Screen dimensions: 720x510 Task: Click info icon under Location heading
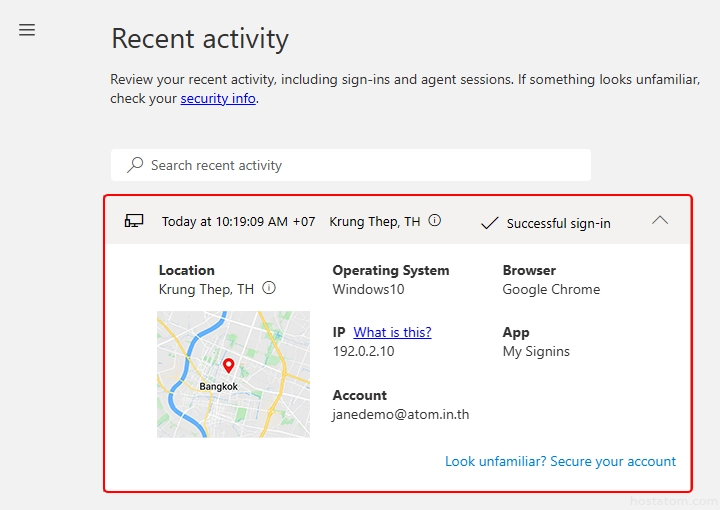(x=269, y=288)
